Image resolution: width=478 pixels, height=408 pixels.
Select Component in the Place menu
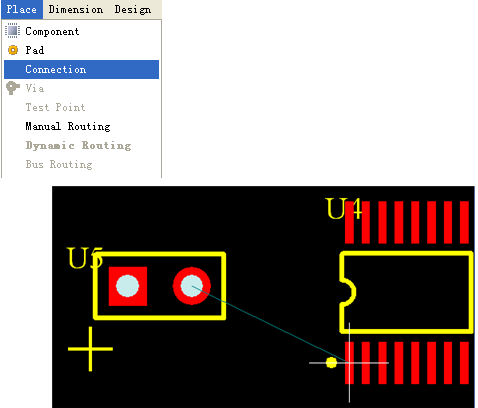pos(52,31)
